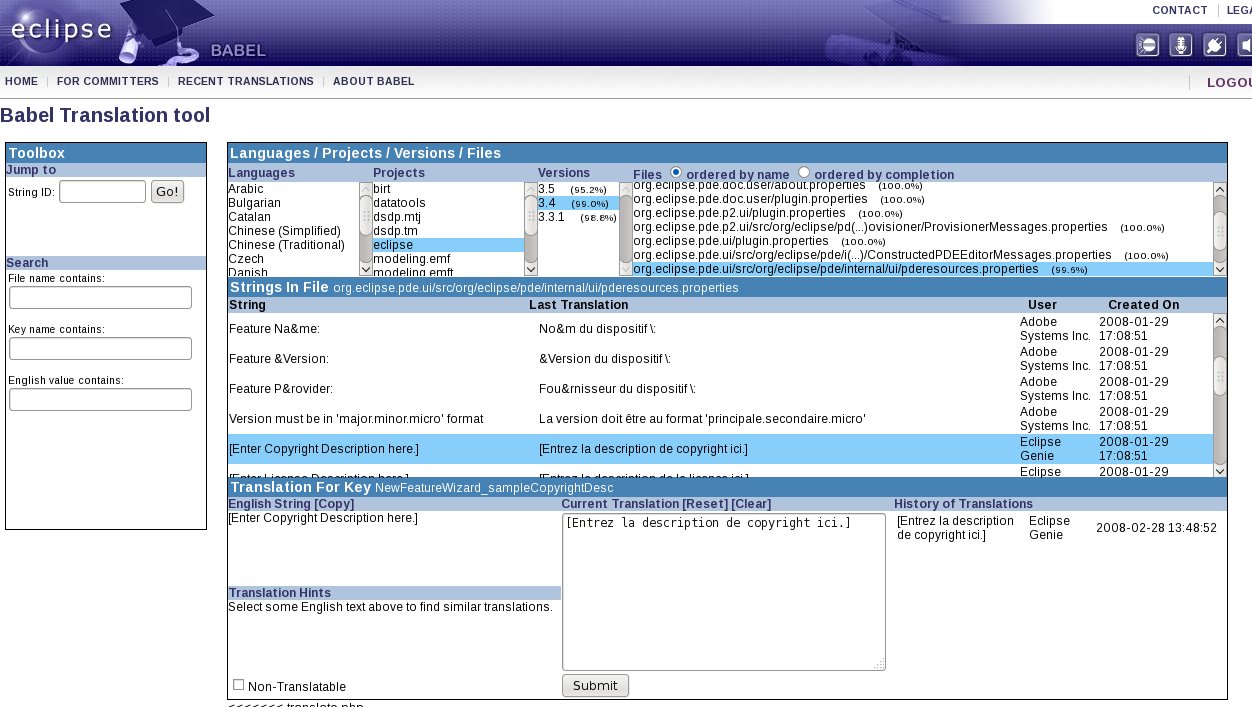Select the 'Feature &Version:' string row
Viewport: 1252px width, 707px height.
click(720, 359)
